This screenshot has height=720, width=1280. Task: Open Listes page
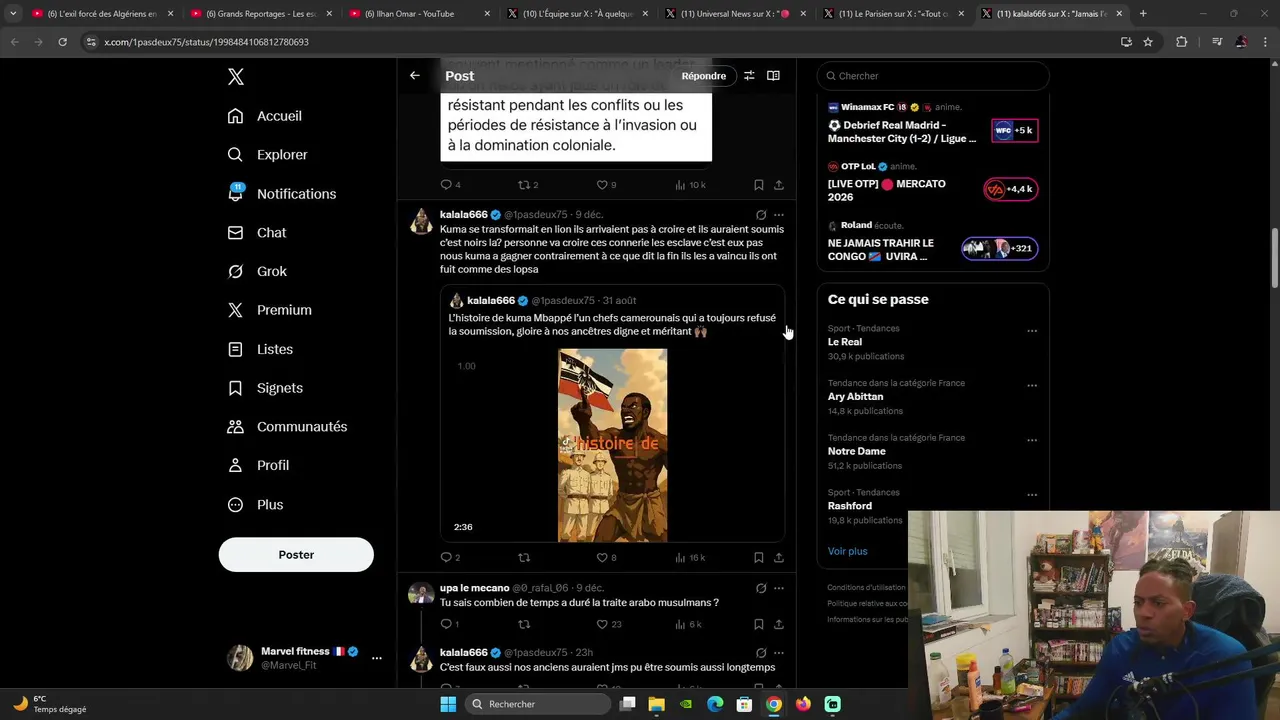pyautogui.click(x=260, y=349)
